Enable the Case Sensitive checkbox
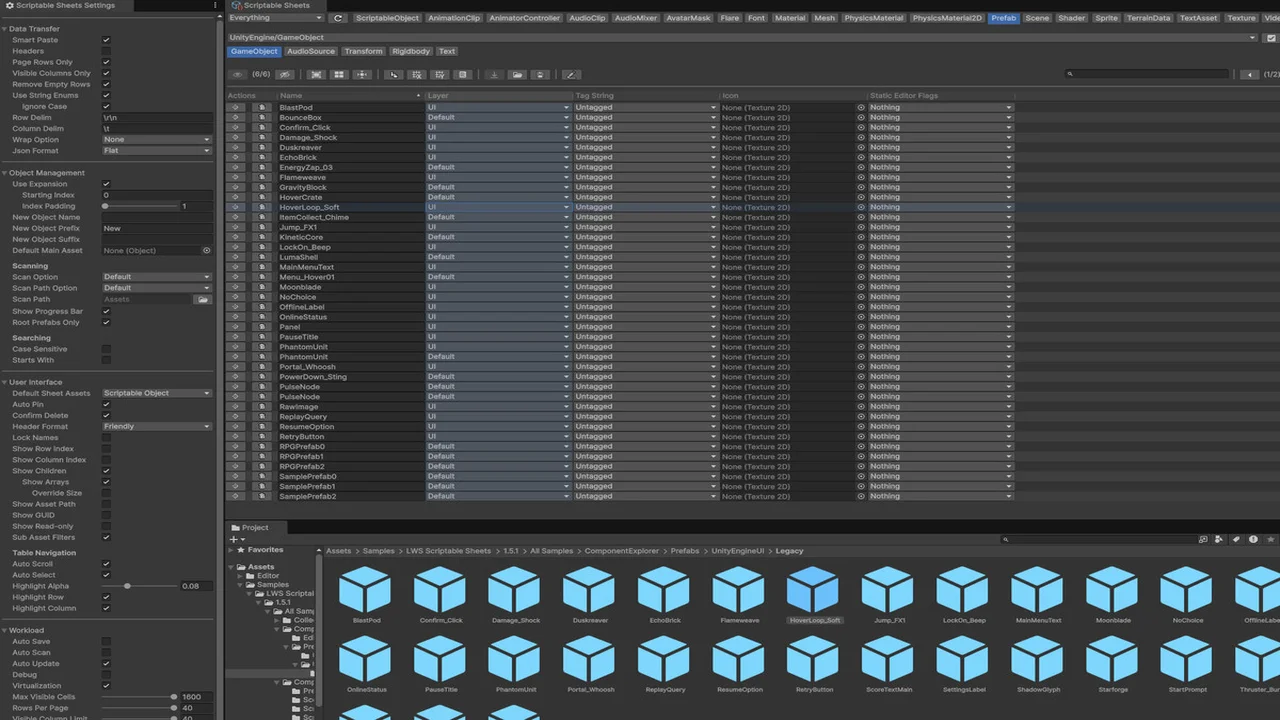Image resolution: width=1280 pixels, height=720 pixels. tap(106, 349)
